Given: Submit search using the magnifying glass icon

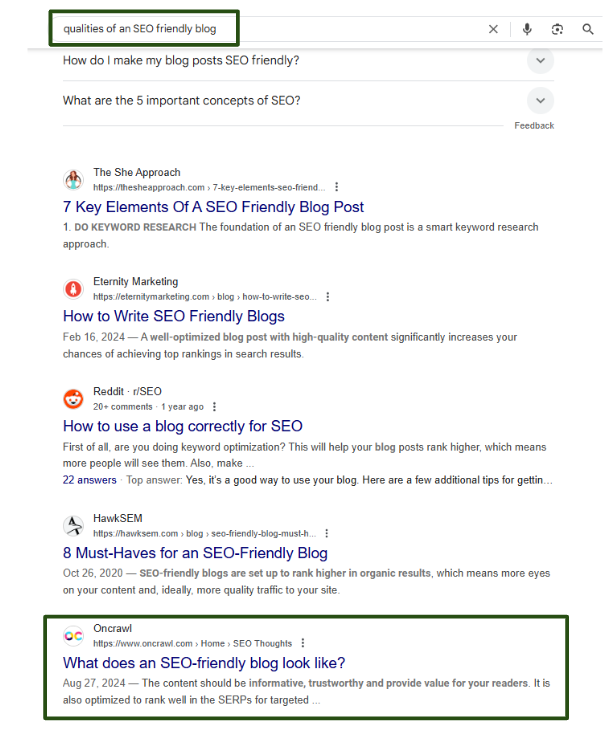Looking at the screenshot, I should click(x=588, y=29).
